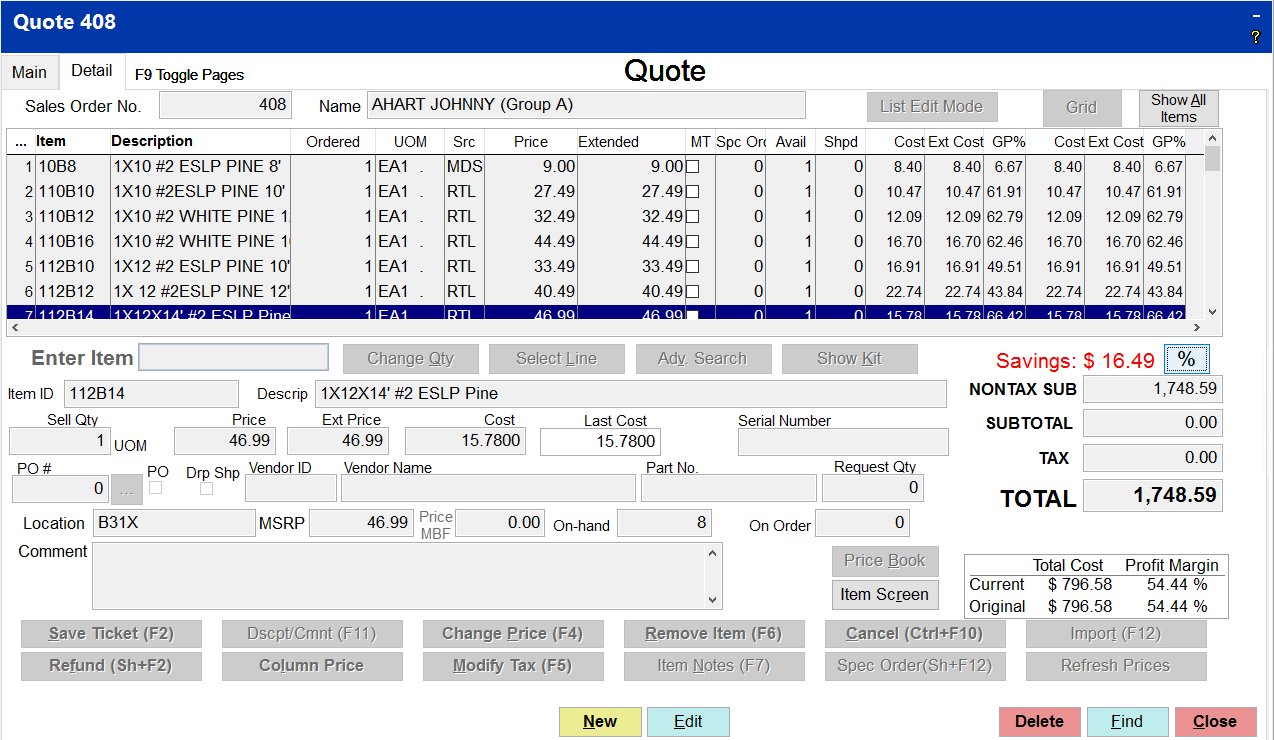Click the Ordered column header
The height and width of the screenshot is (740, 1274).
[x=333, y=142]
